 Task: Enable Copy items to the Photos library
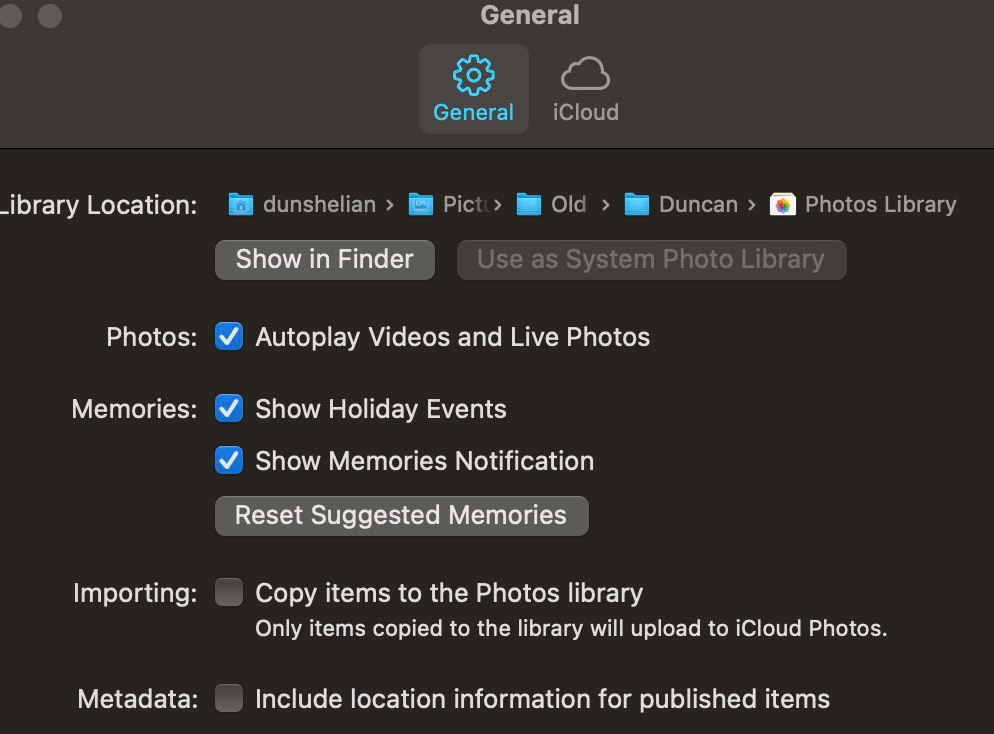(x=229, y=592)
